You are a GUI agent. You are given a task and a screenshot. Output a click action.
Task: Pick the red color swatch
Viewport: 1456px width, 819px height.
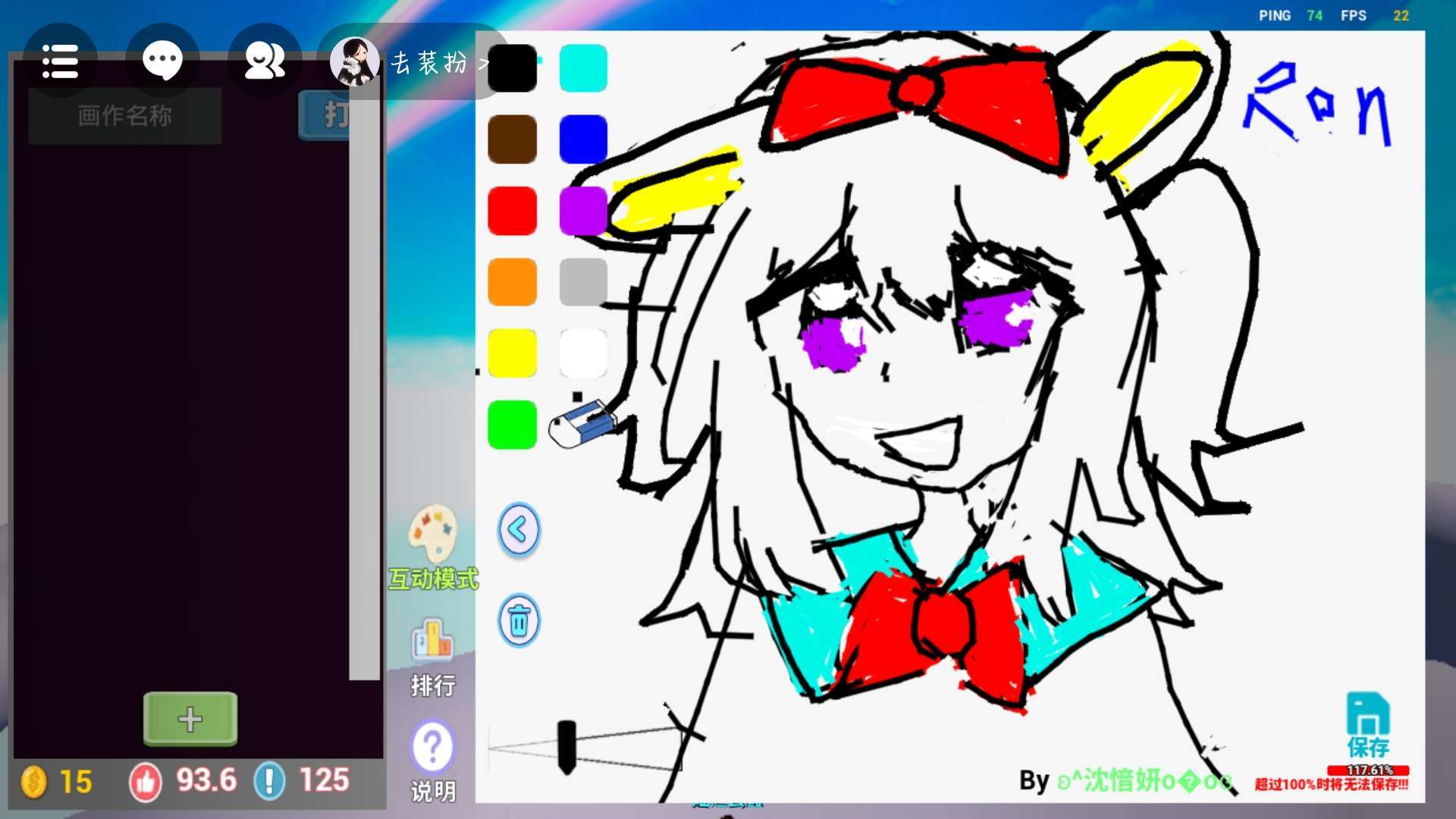click(x=512, y=211)
